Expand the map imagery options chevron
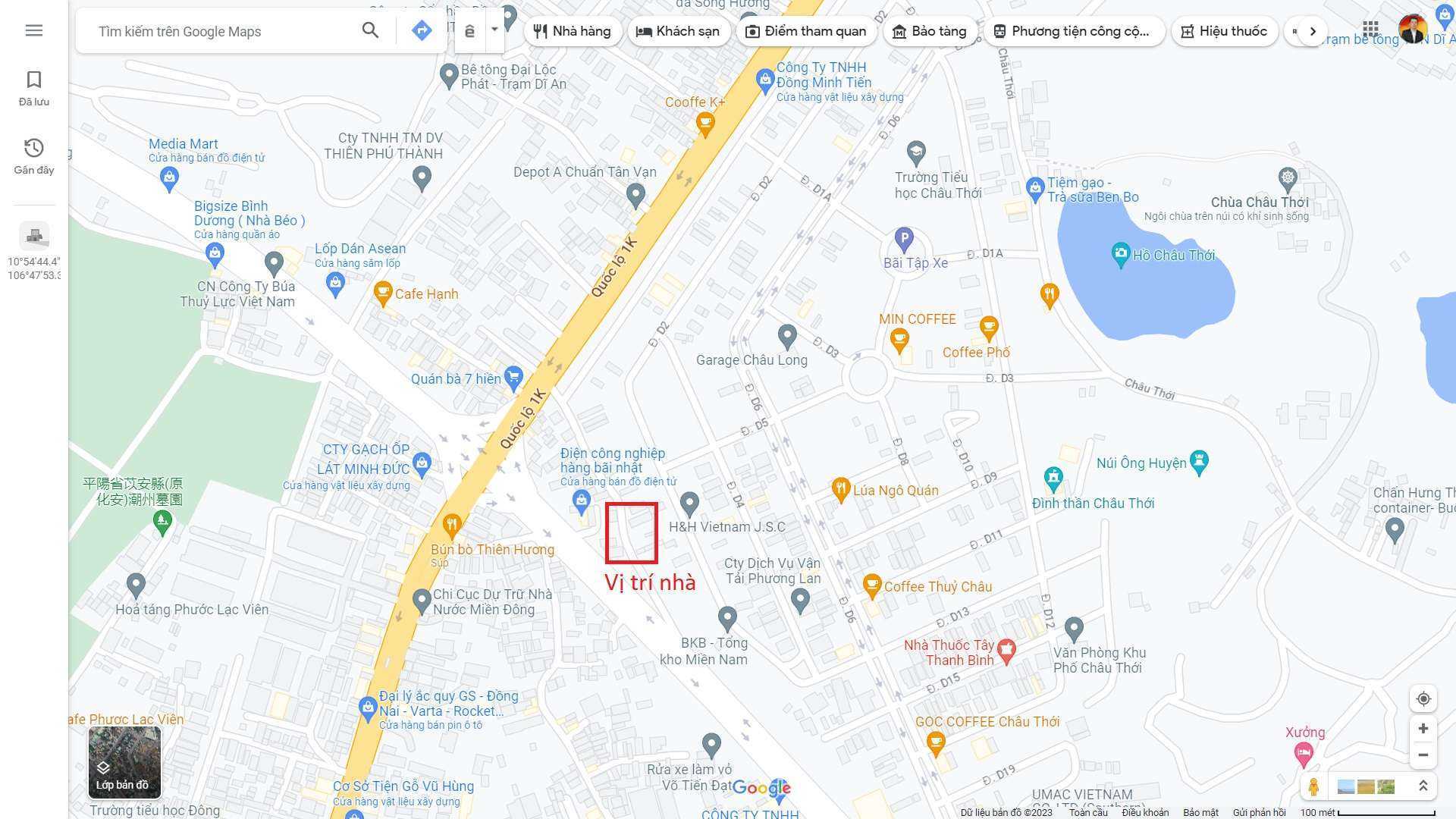 (1423, 786)
